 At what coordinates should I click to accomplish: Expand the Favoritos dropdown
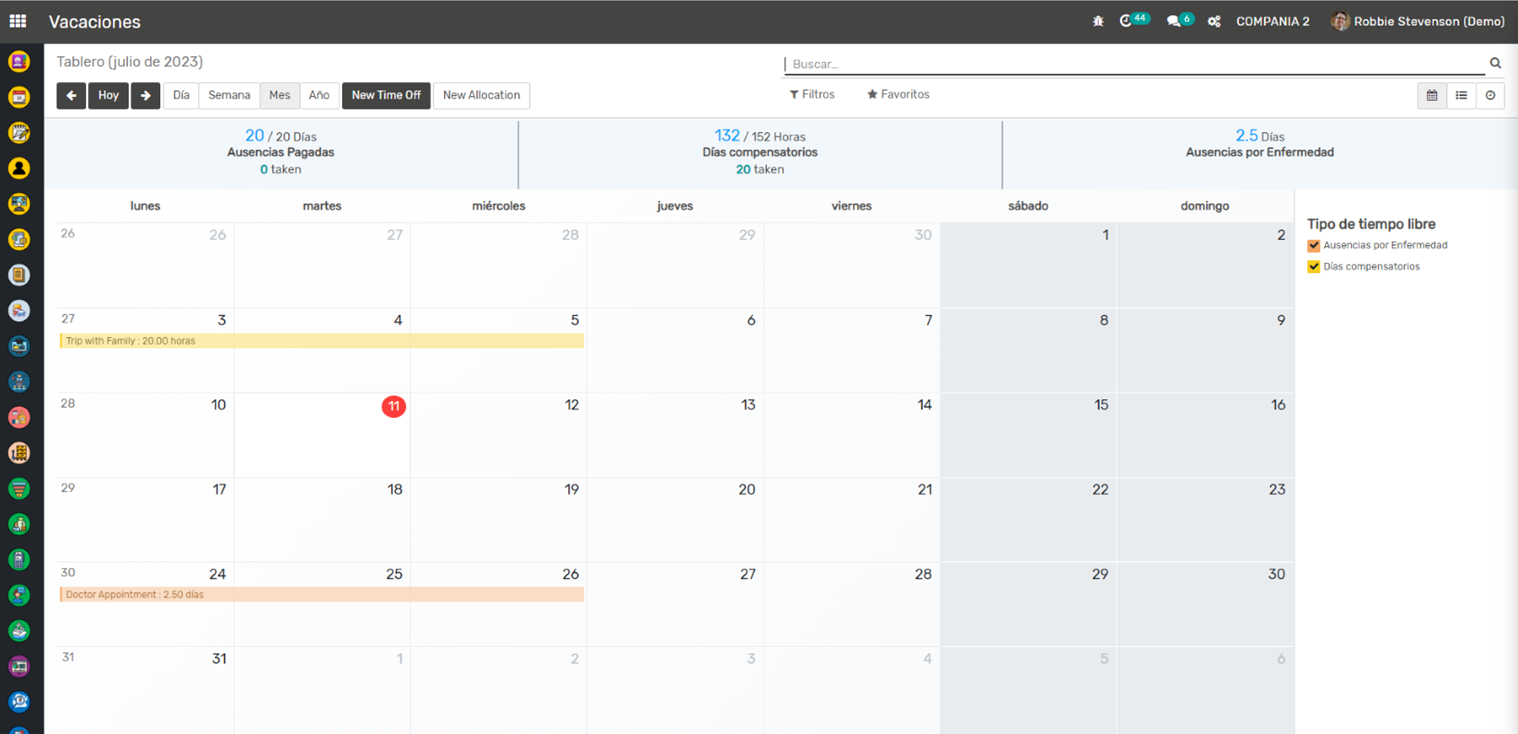coord(898,94)
